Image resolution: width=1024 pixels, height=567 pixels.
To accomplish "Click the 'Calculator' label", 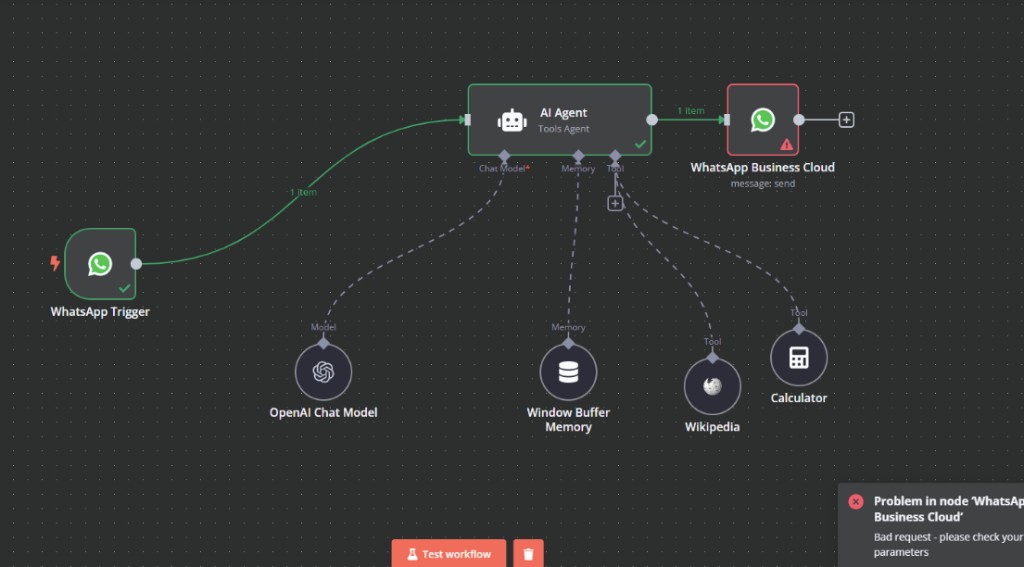I will coord(799,398).
